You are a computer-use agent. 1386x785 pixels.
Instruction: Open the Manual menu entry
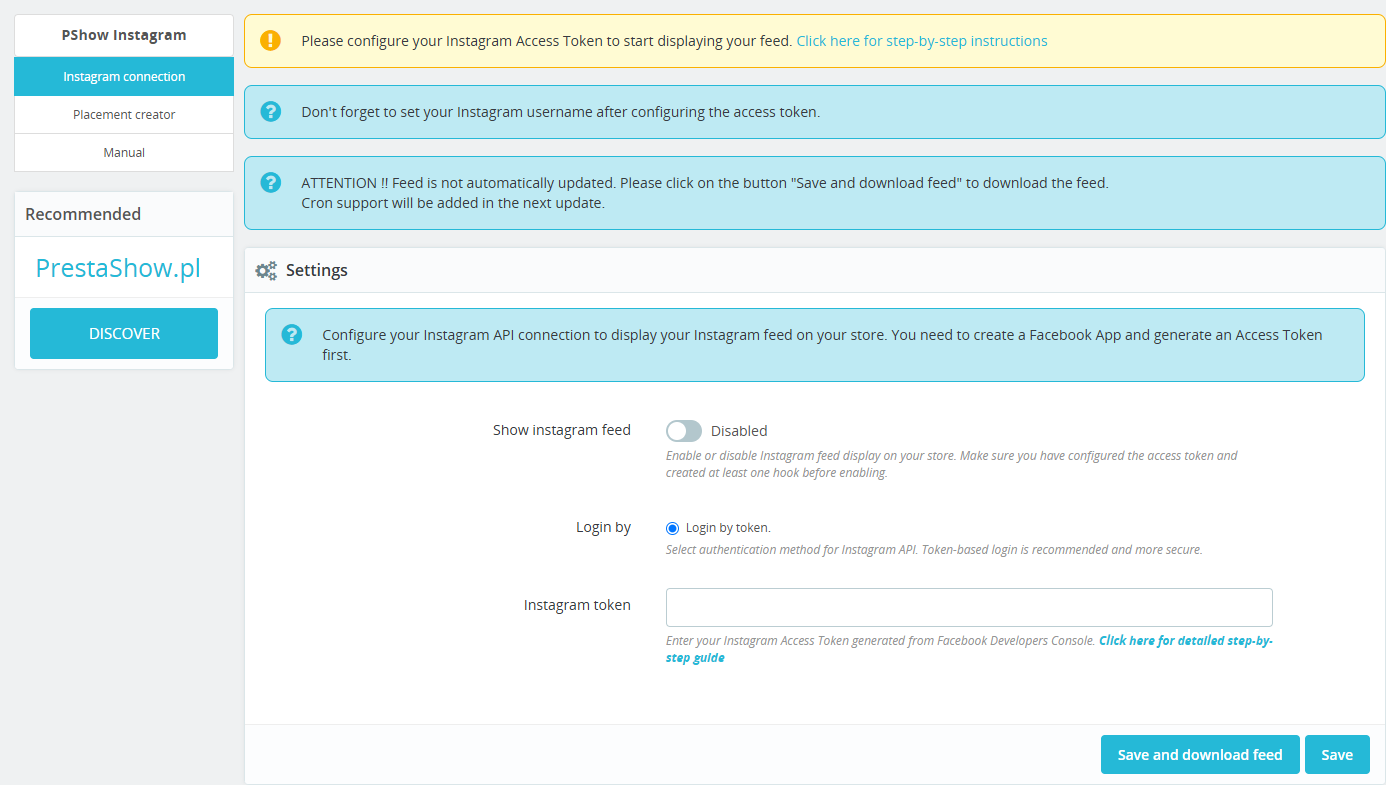click(x=124, y=153)
